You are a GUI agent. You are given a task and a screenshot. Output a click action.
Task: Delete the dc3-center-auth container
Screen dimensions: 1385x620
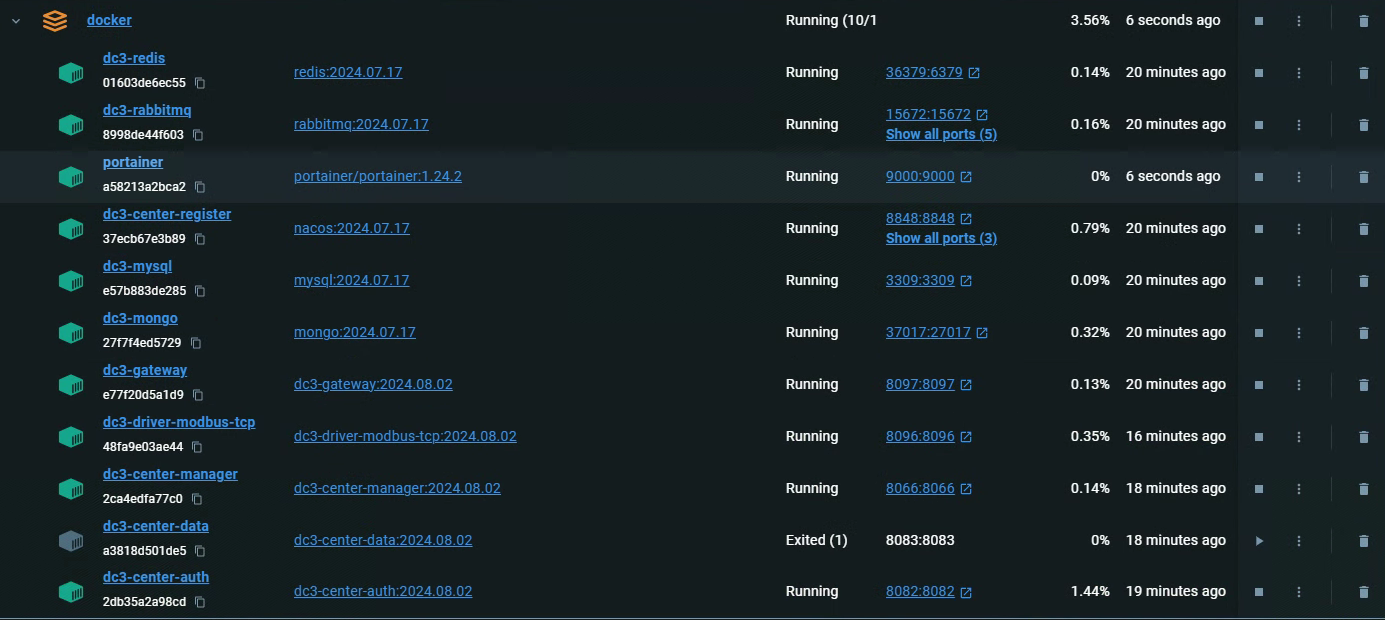tap(1363, 593)
